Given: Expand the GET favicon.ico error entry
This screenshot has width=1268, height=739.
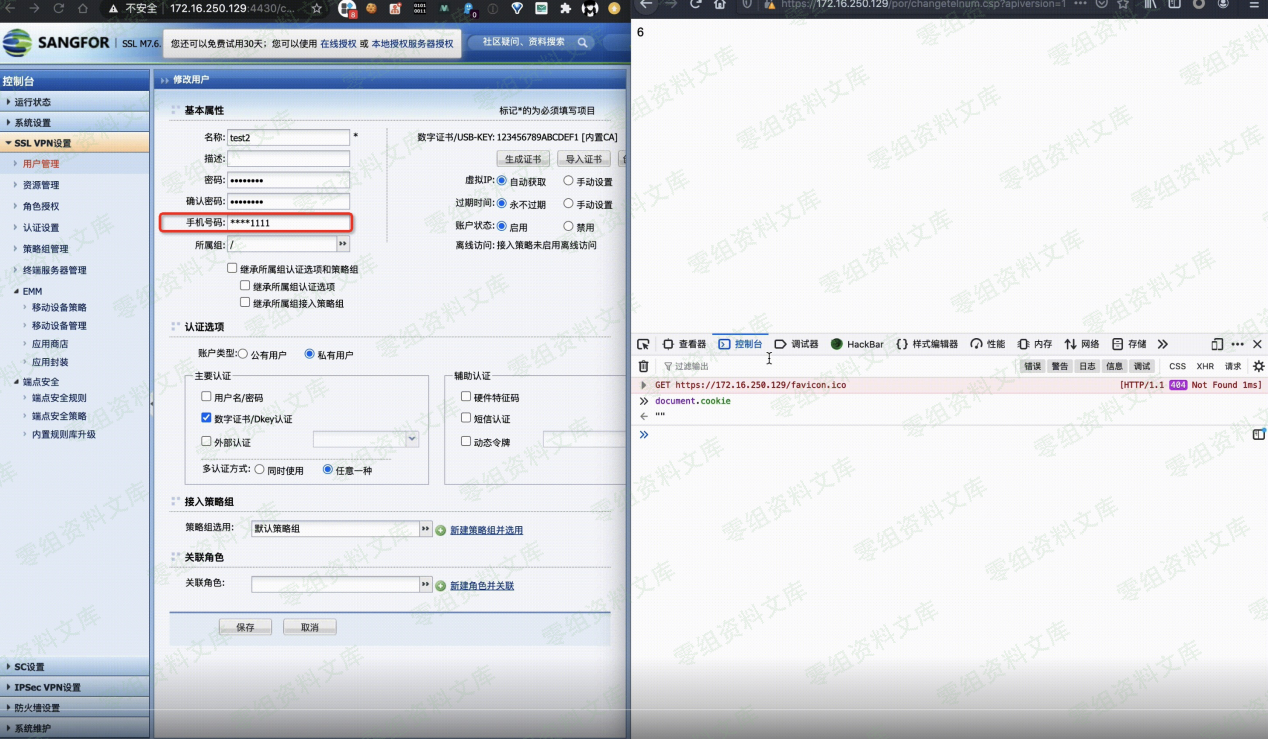Looking at the screenshot, I should point(644,385).
